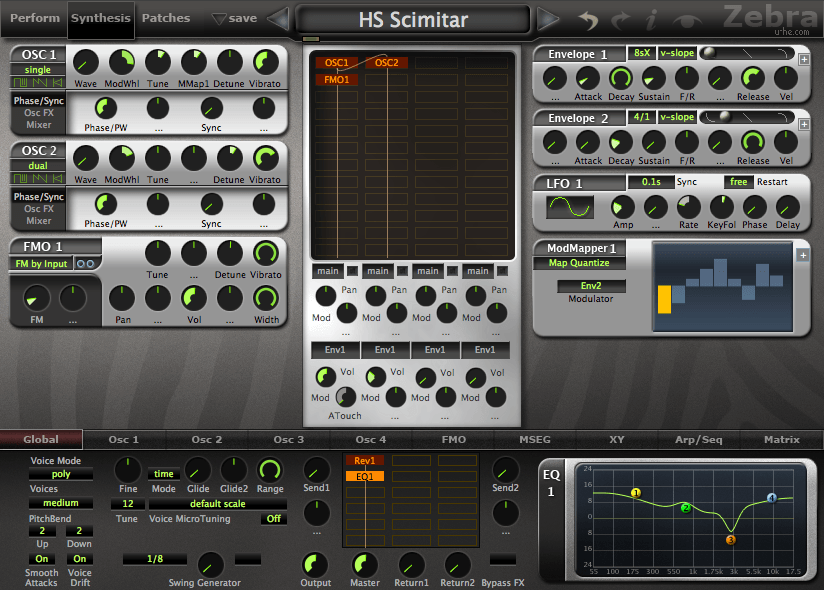Click the save button

pyautogui.click(x=235, y=18)
